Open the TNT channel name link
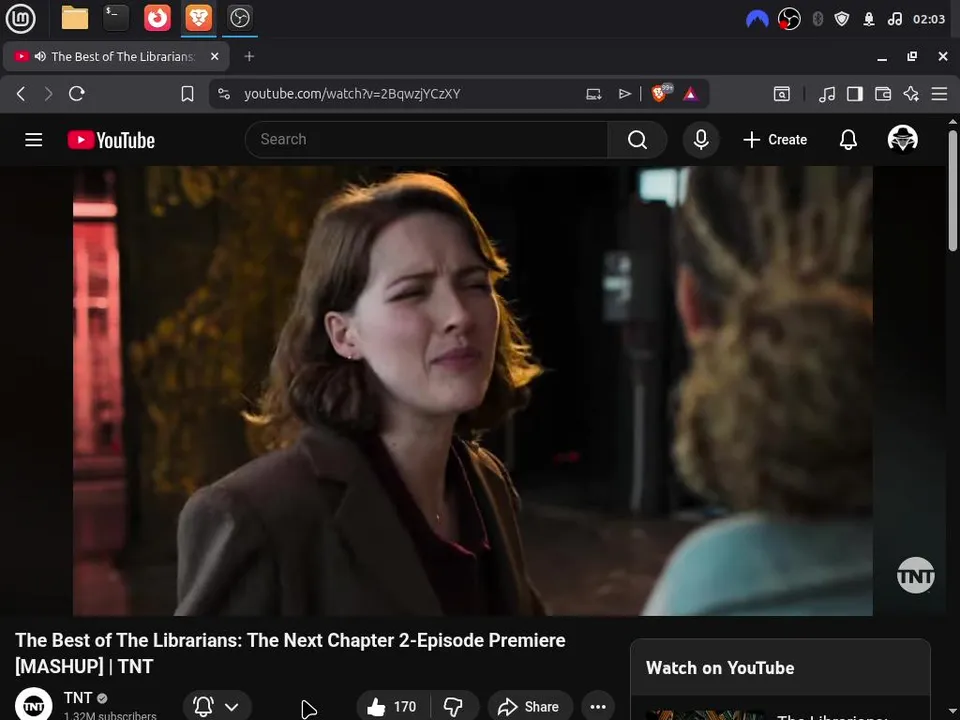Image resolution: width=960 pixels, height=720 pixels. (x=78, y=698)
